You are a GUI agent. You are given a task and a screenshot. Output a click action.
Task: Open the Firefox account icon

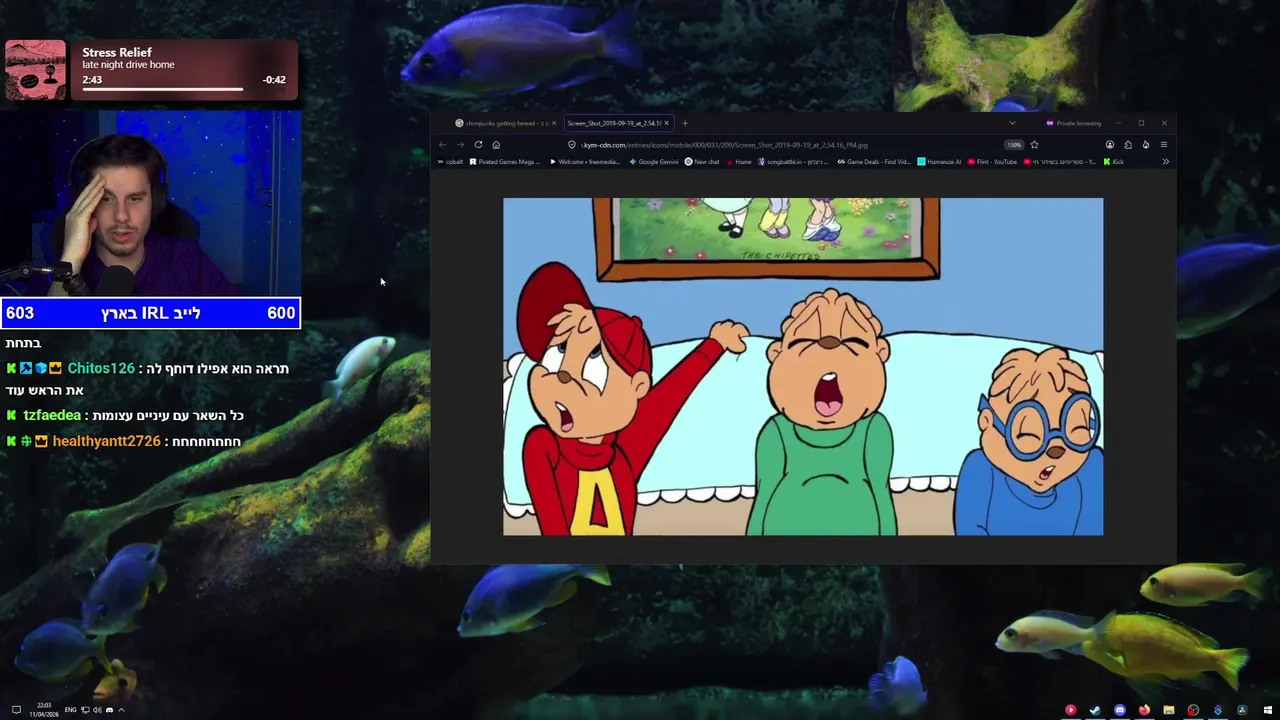[1110, 145]
